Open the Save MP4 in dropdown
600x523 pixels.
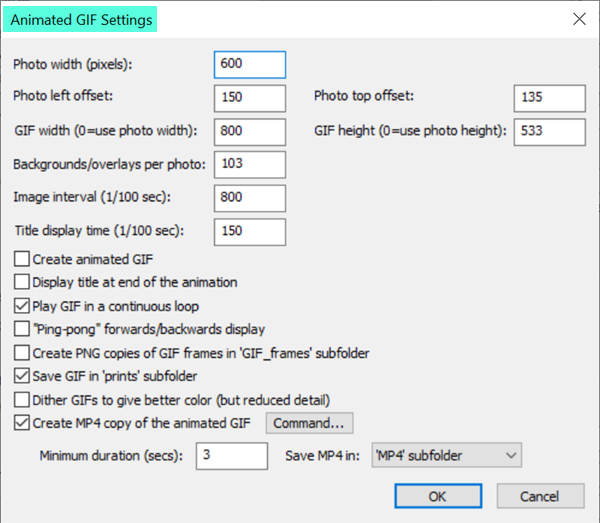(x=447, y=455)
